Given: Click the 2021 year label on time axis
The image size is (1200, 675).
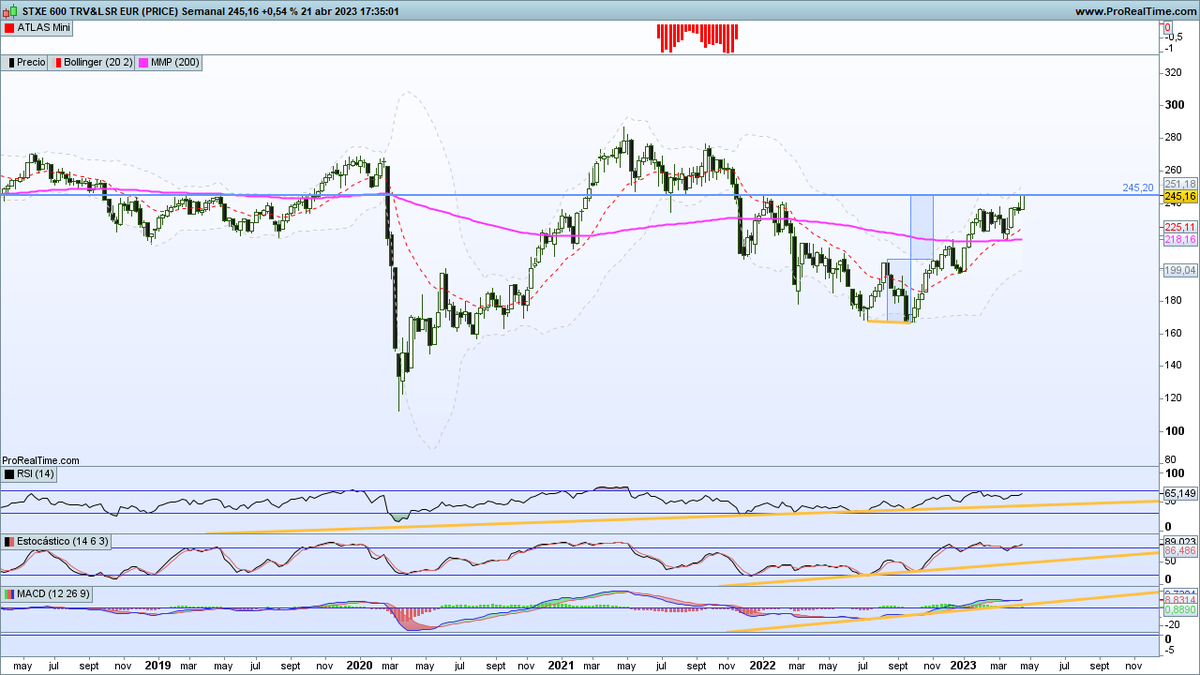Looking at the screenshot, I should [560, 664].
